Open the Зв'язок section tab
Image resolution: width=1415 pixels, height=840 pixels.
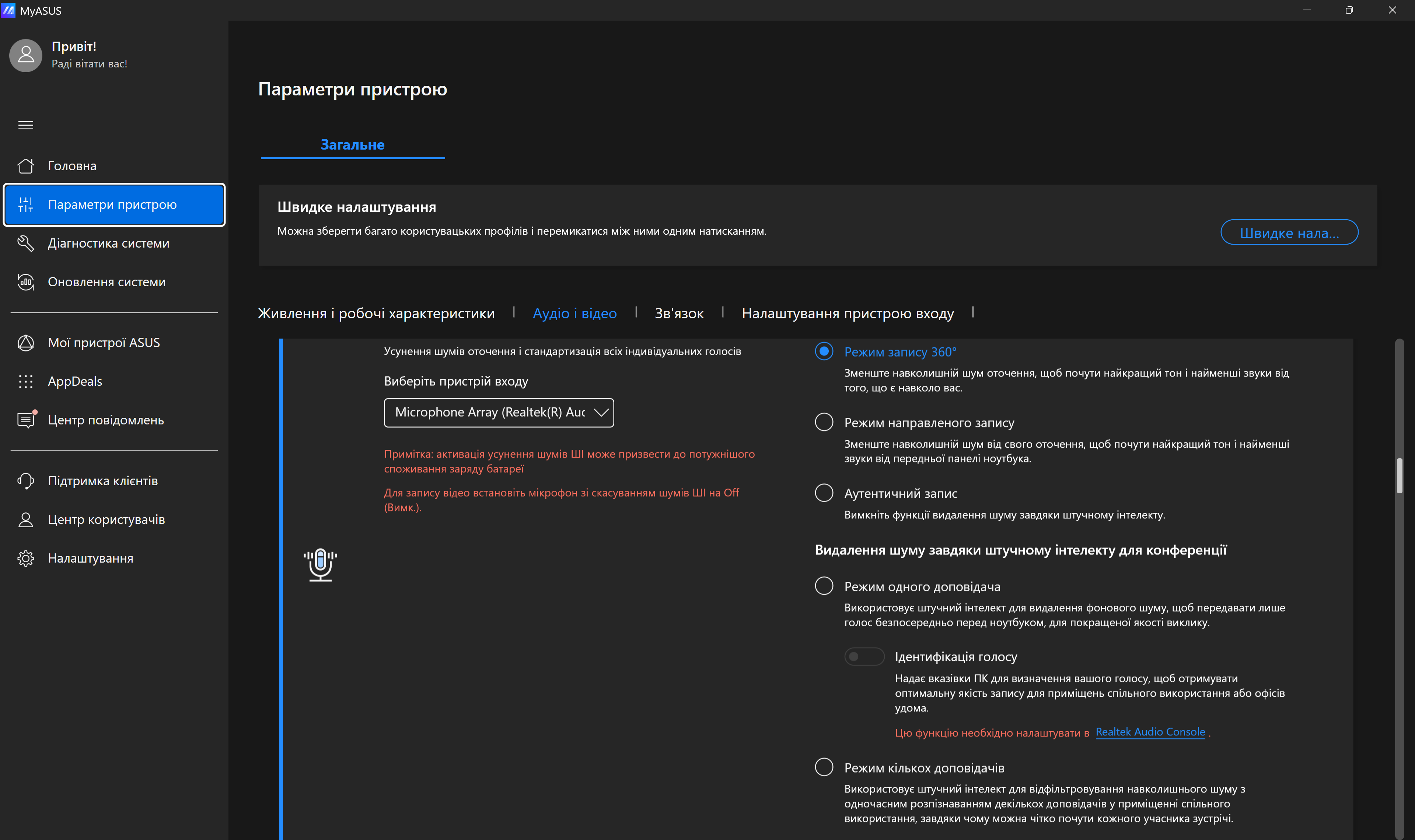pyautogui.click(x=679, y=314)
